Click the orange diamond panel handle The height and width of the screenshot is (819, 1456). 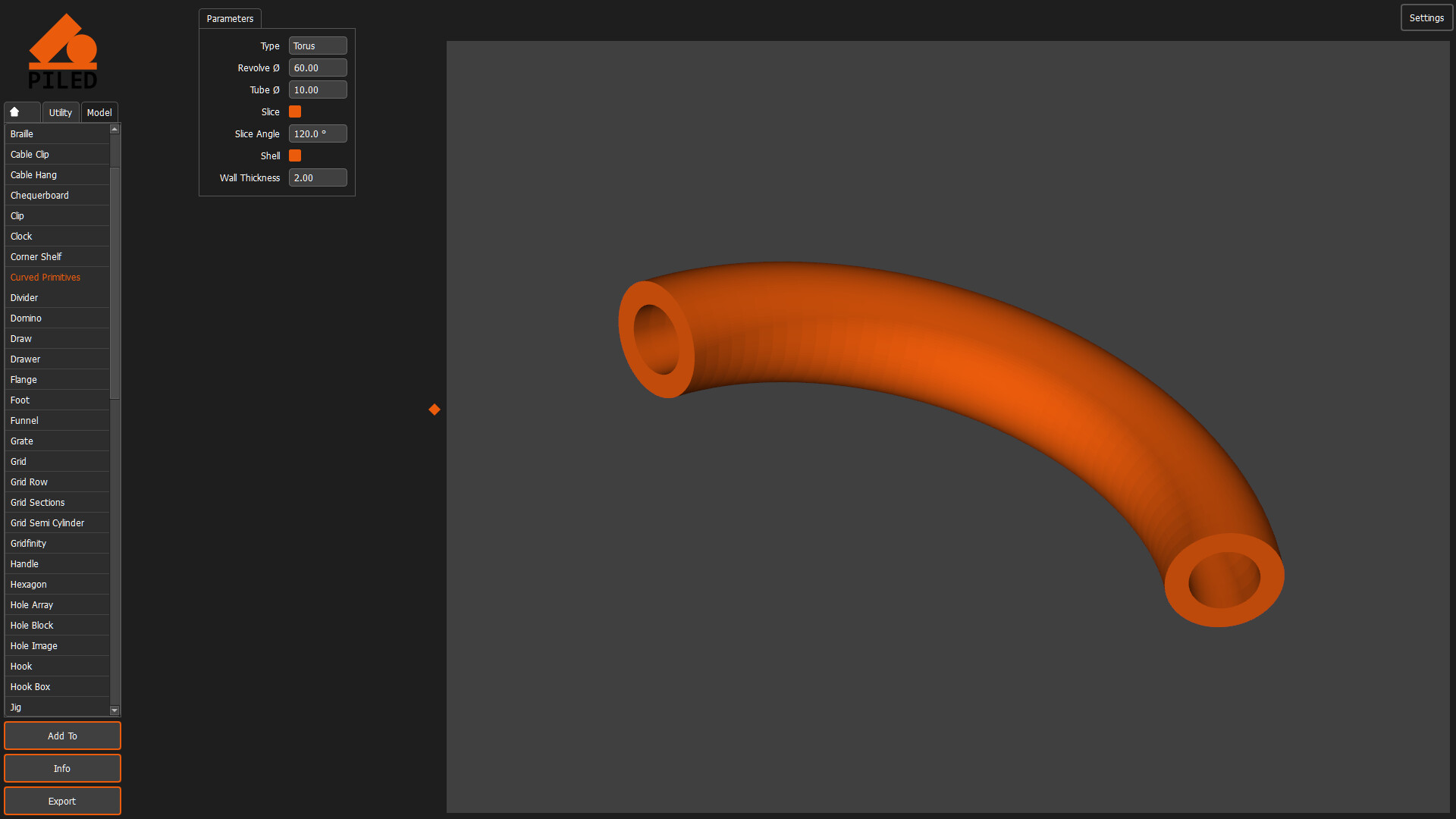click(435, 409)
